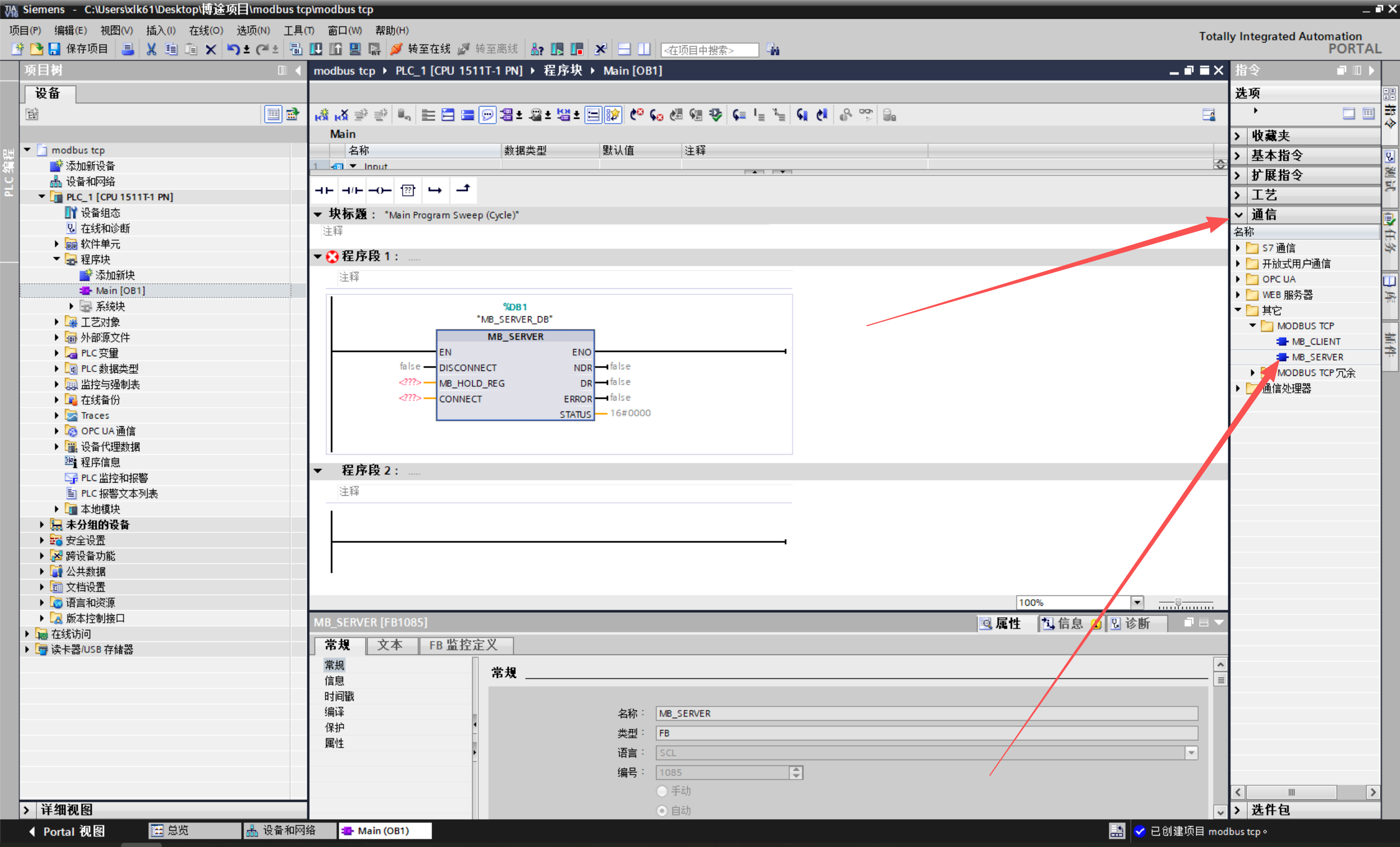The height and width of the screenshot is (847, 1400).
Task: Click the Print icon in toolbar
Action: tap(128, 49)
